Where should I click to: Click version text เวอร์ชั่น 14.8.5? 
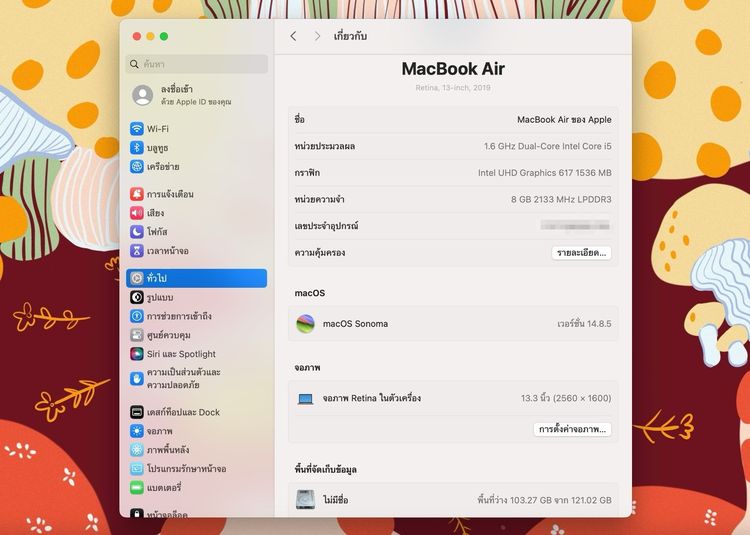point(584,324)
